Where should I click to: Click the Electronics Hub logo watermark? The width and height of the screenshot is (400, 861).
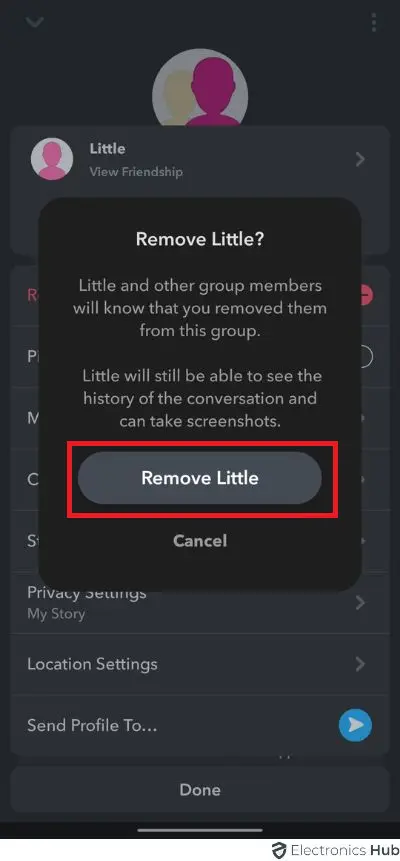pos(336,850)
